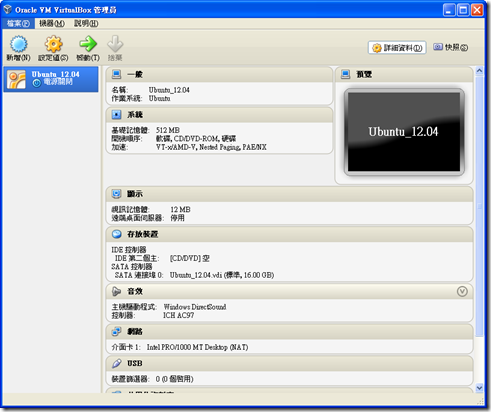The width and height of the screenshot is (491, 412).
Task: Select Ubuntu_12.04 in the VM list
Action: tap(51, 79)
